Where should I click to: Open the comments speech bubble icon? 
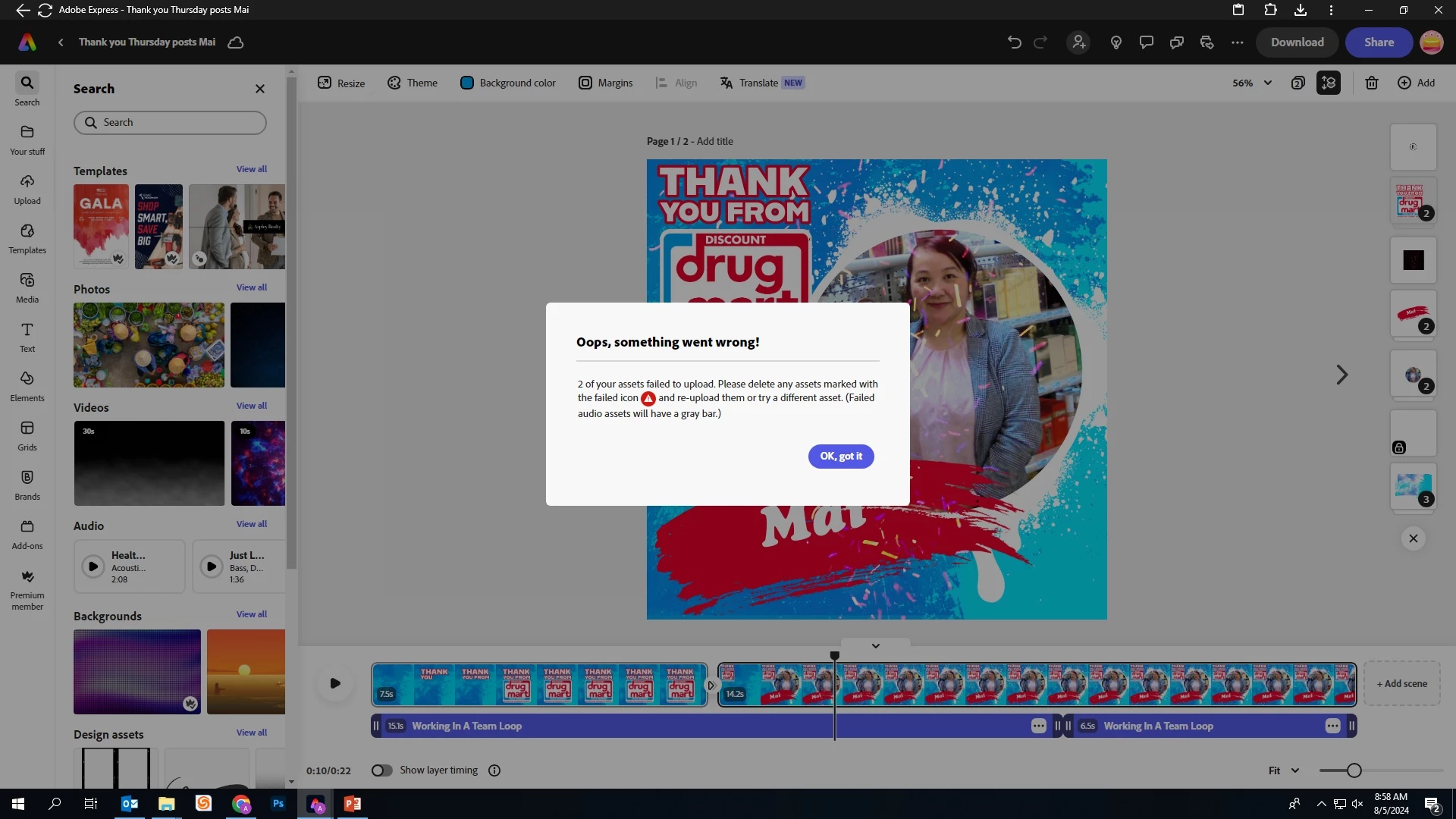tap(1146, 42)
